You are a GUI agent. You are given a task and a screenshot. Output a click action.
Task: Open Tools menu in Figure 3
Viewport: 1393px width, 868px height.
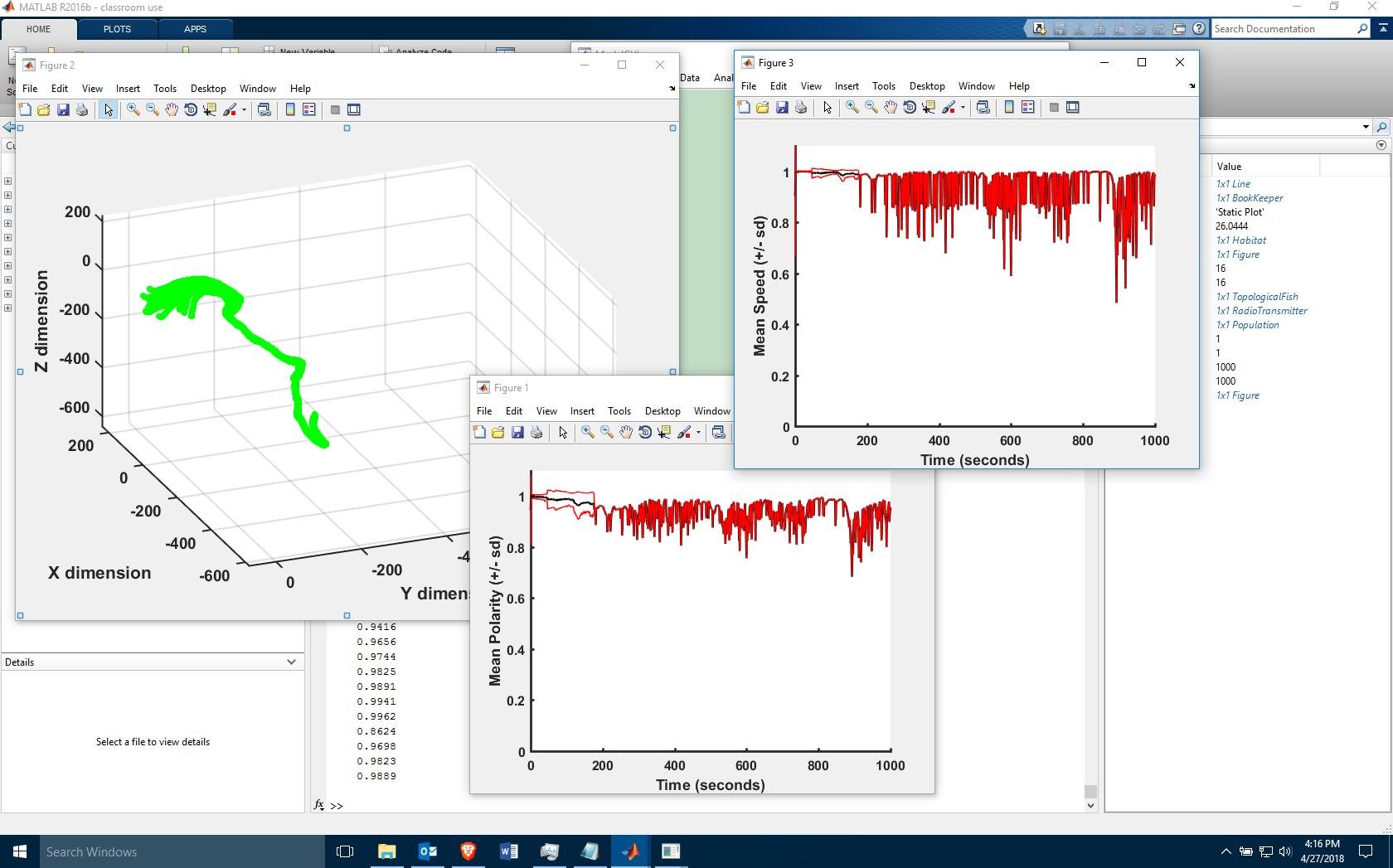883,86
